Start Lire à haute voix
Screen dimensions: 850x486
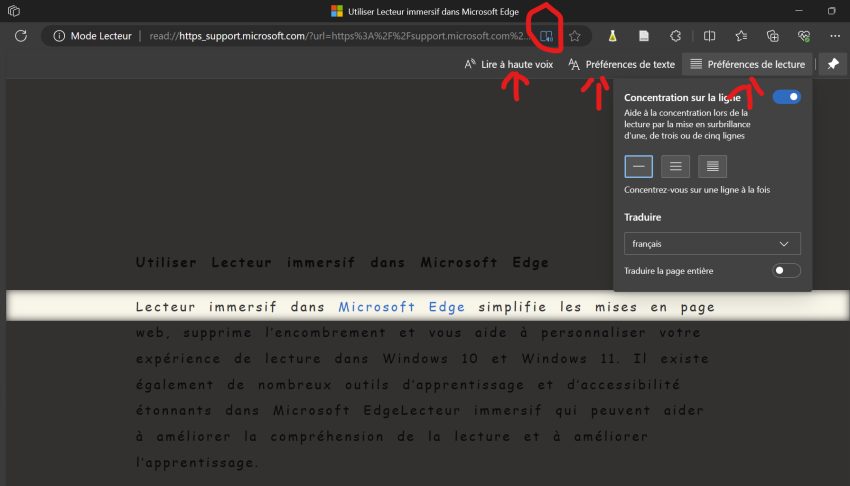tap(509, 64)
